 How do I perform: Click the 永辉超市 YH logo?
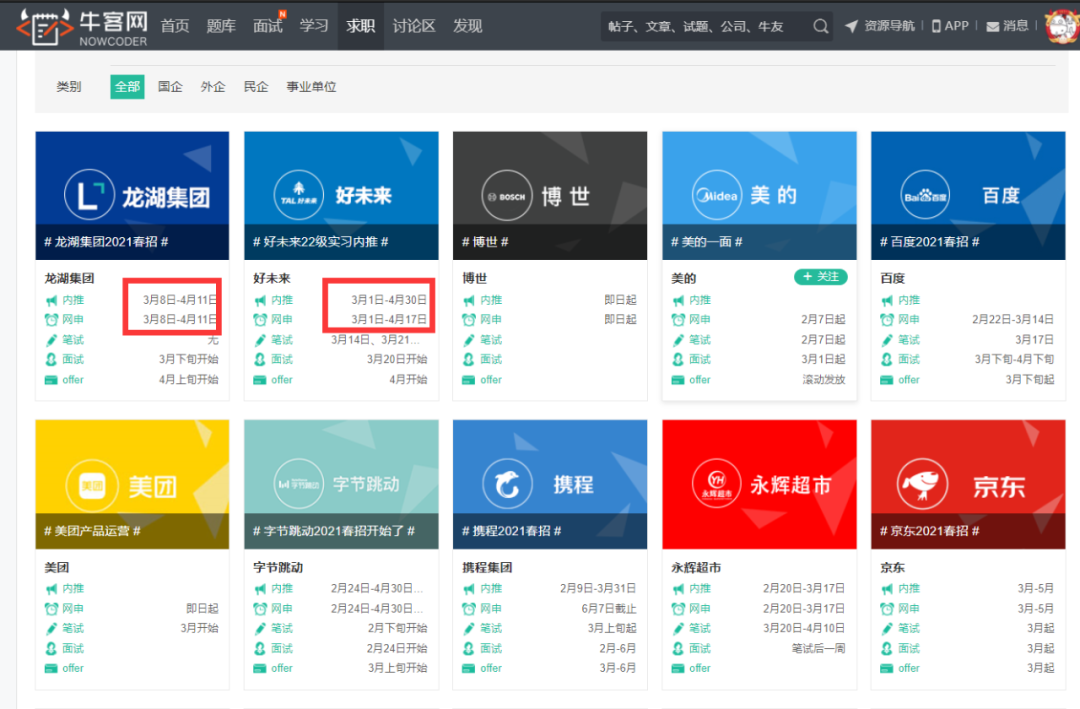[x=716, y=484]
